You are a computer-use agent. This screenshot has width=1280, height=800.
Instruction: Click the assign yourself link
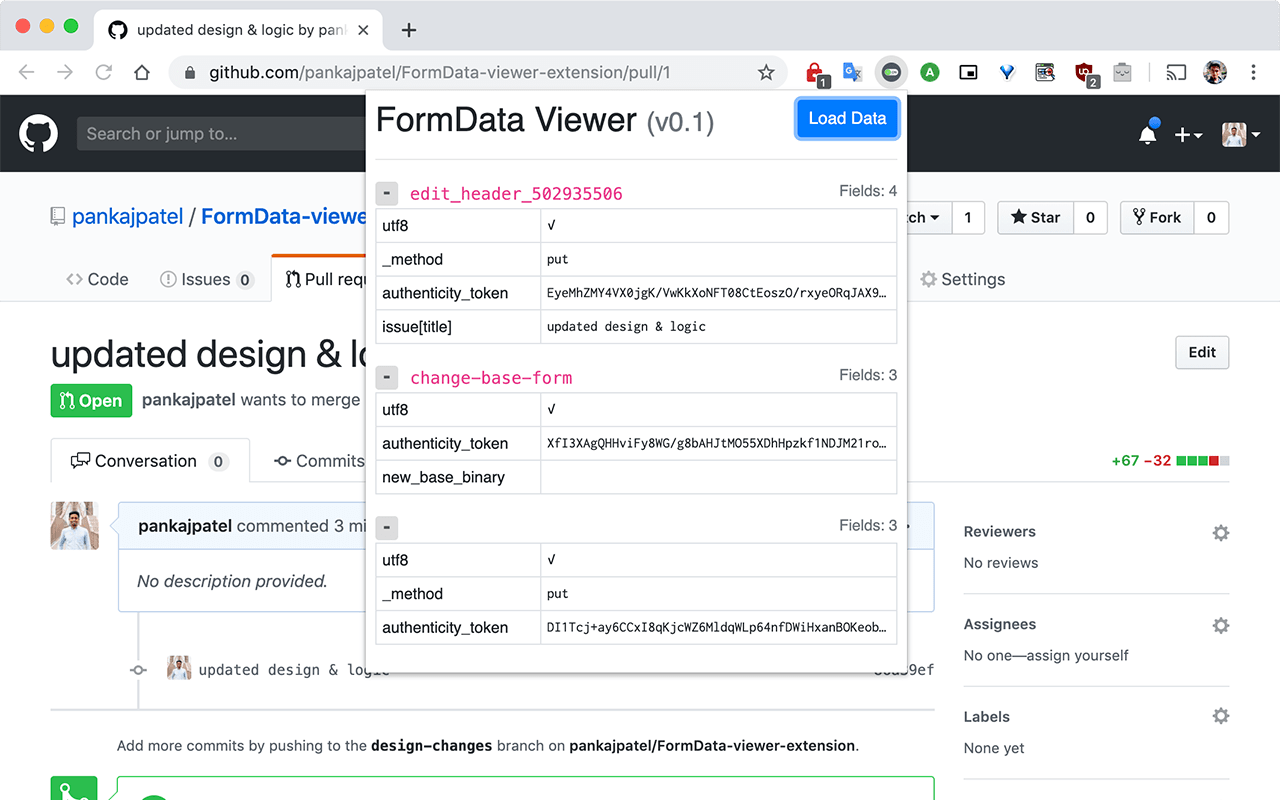click(x=1081, y=655)
